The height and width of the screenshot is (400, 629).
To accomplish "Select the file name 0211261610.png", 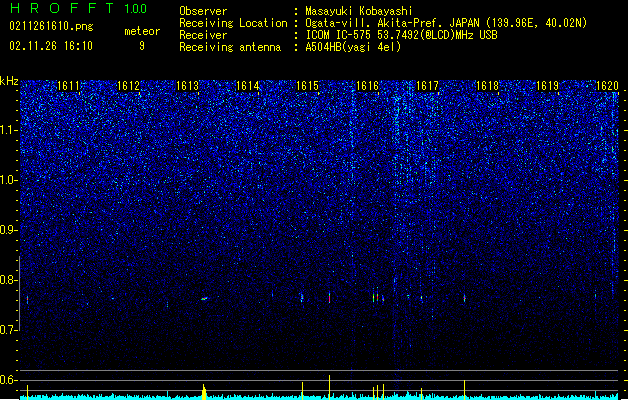I will tap(51, 26).
